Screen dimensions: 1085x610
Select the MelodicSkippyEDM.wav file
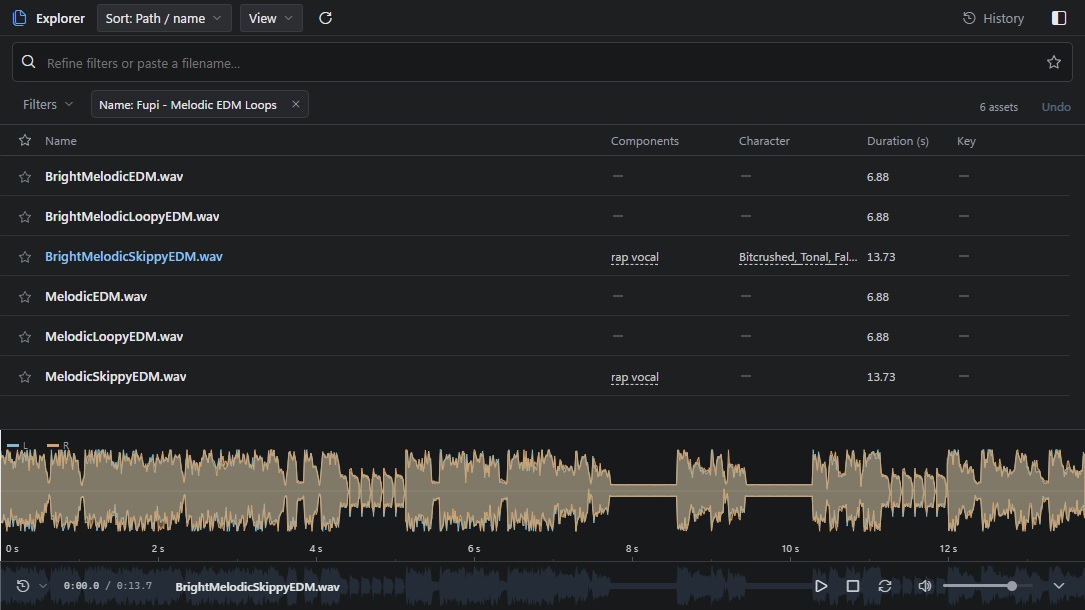116,377
